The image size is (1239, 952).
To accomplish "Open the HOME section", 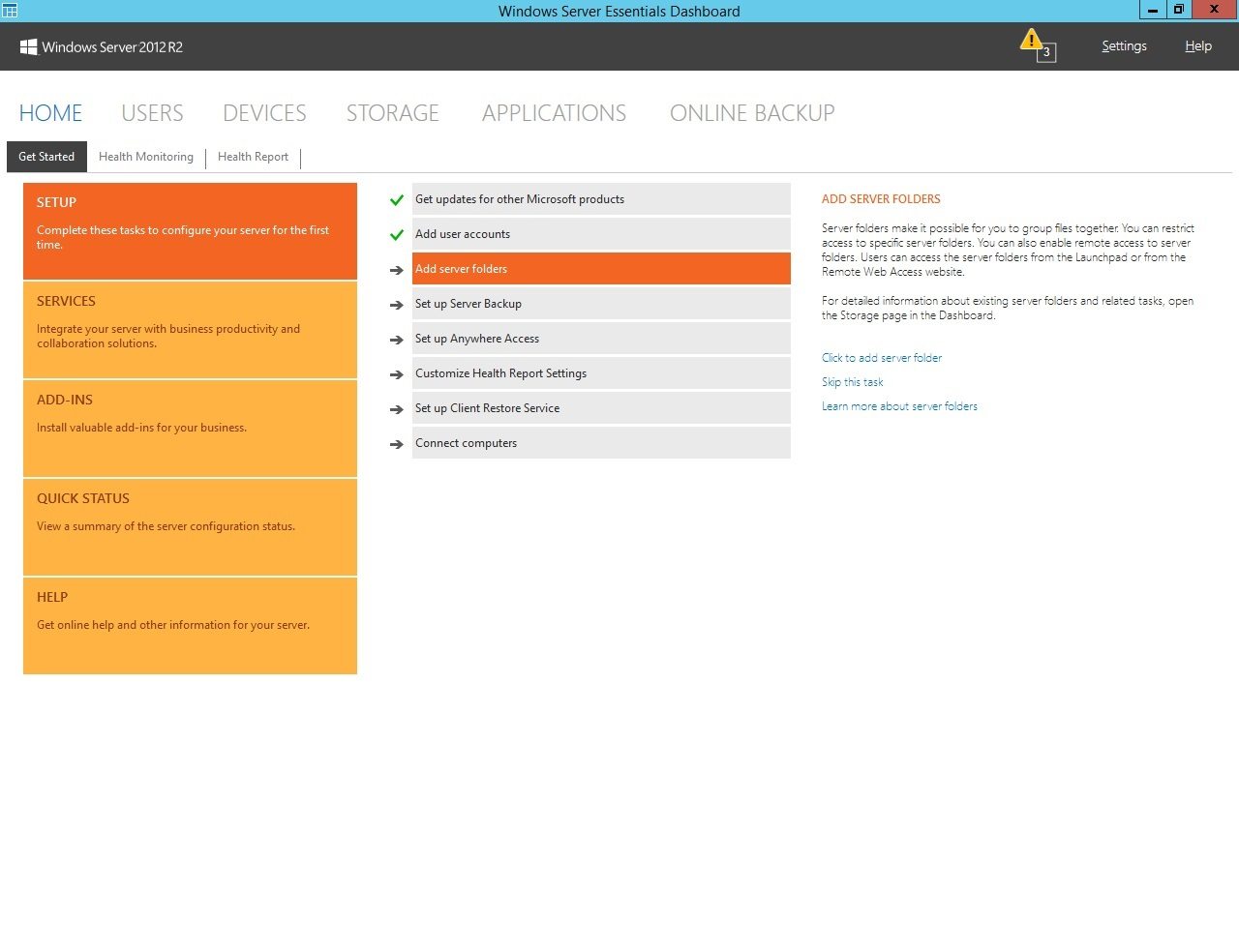I will [x=50, y=113].
